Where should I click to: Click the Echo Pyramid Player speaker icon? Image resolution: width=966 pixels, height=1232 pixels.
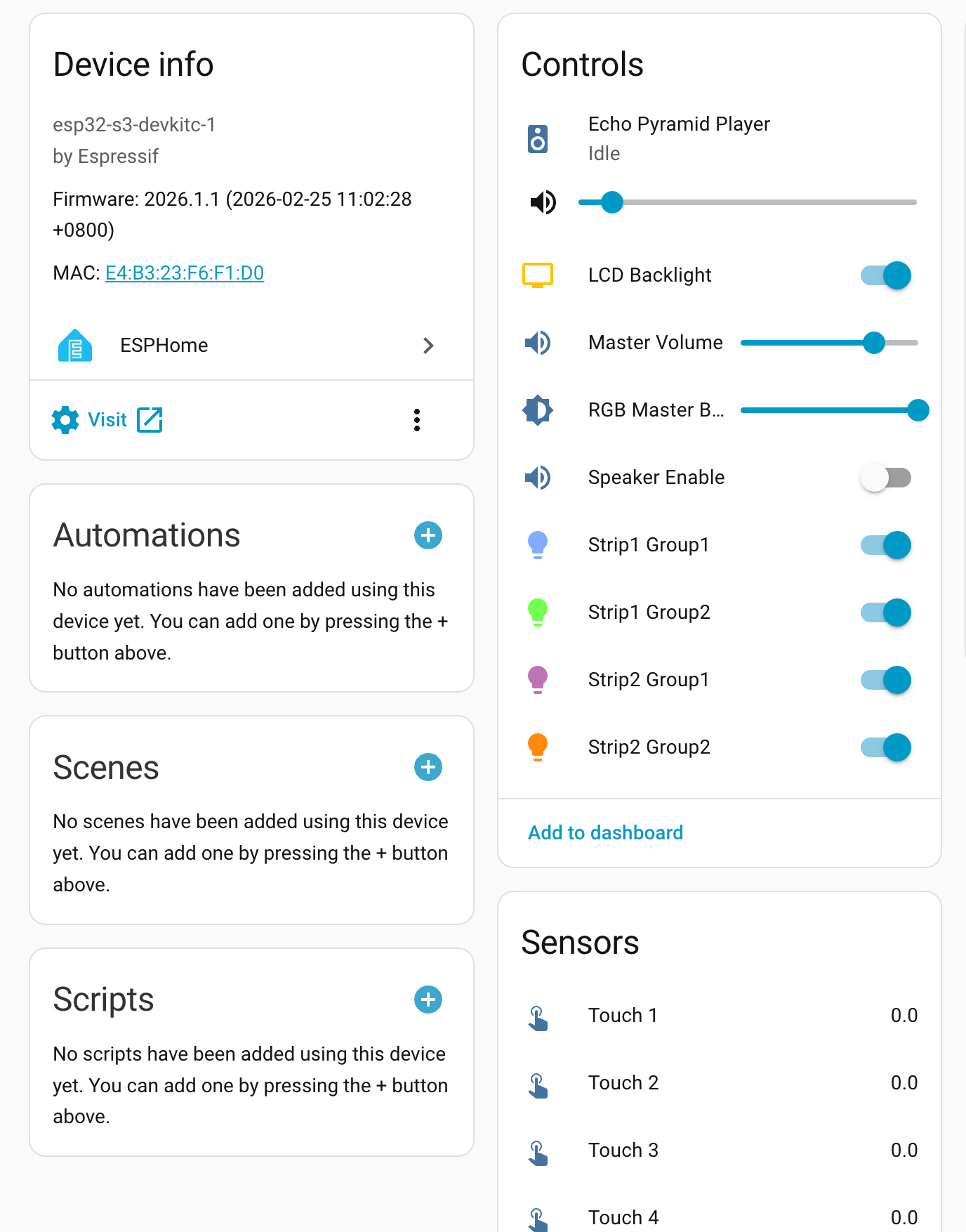538,139
